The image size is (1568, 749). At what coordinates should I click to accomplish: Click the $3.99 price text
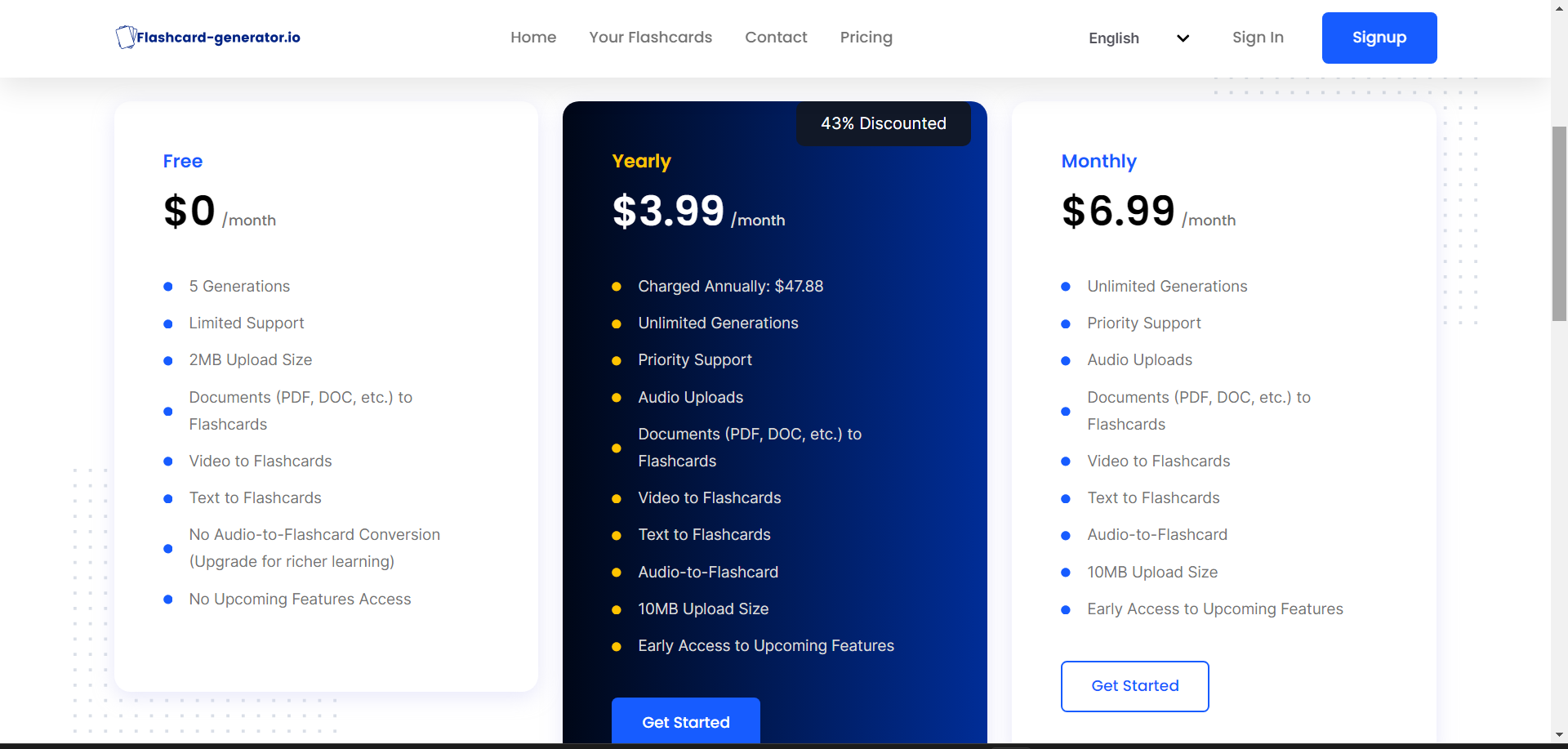669,212
